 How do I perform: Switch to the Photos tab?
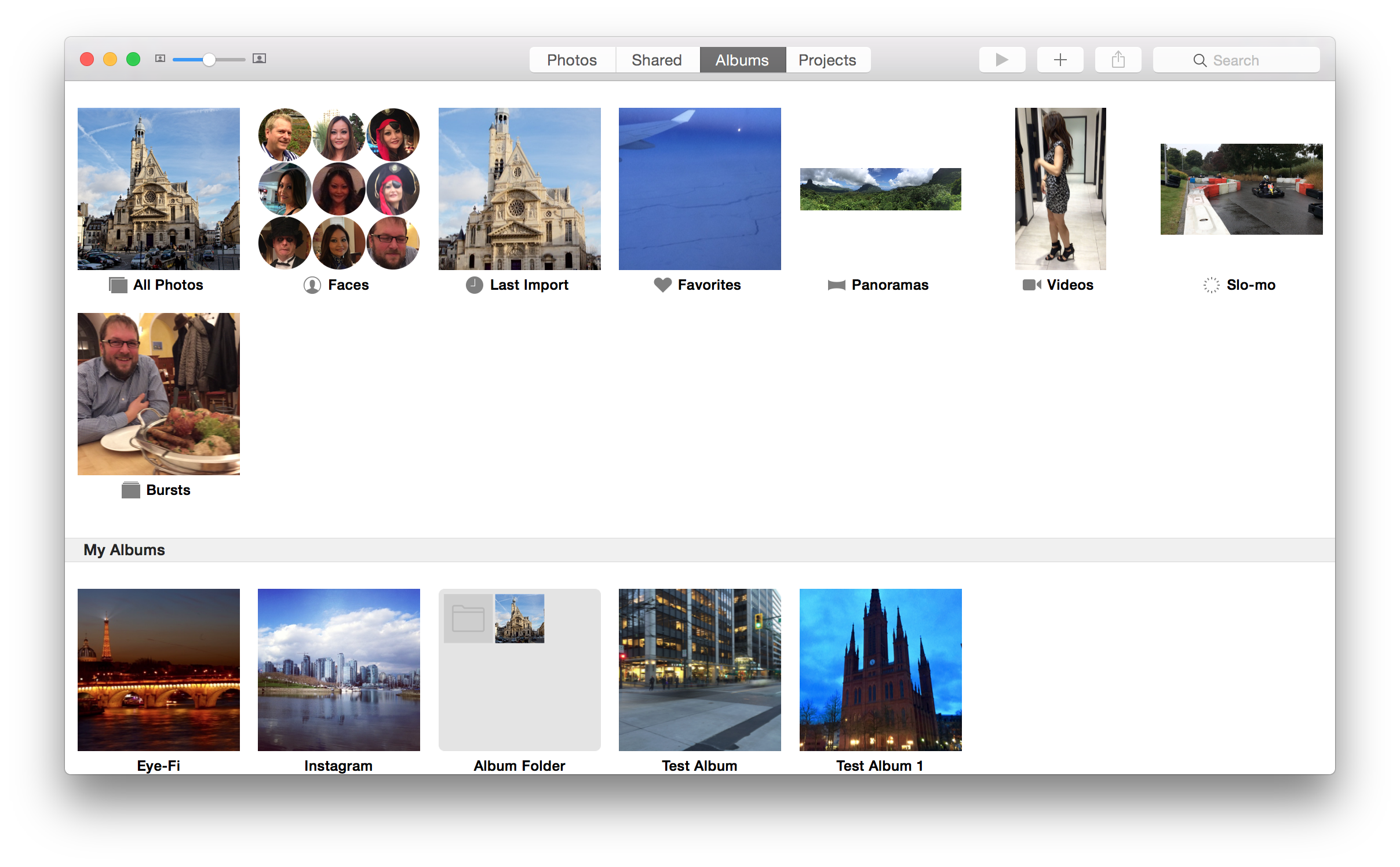coord(572,60)
